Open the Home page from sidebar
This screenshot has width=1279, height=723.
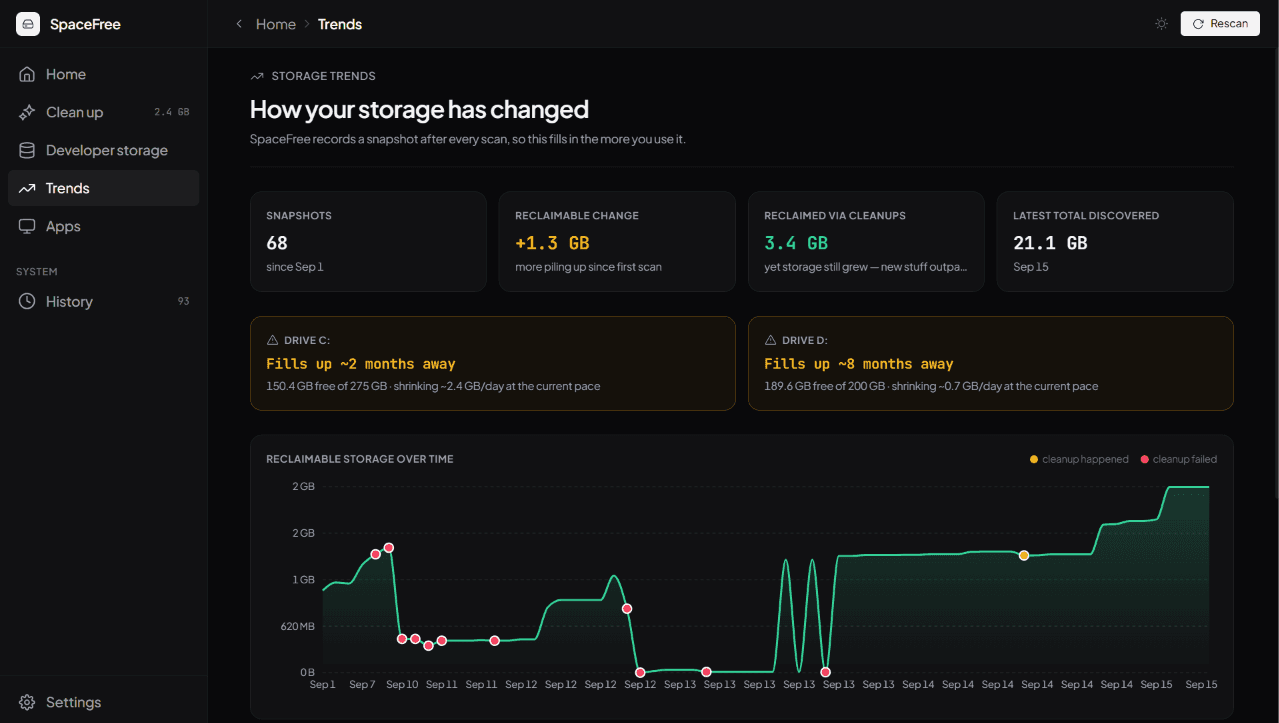pos(104,74)
